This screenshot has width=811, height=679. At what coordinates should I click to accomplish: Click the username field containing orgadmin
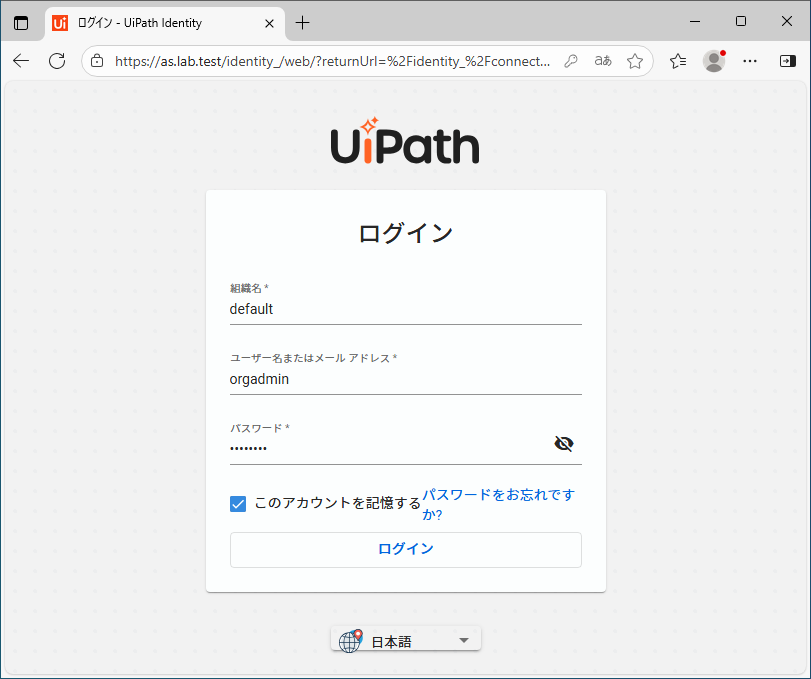coord(406,379)
